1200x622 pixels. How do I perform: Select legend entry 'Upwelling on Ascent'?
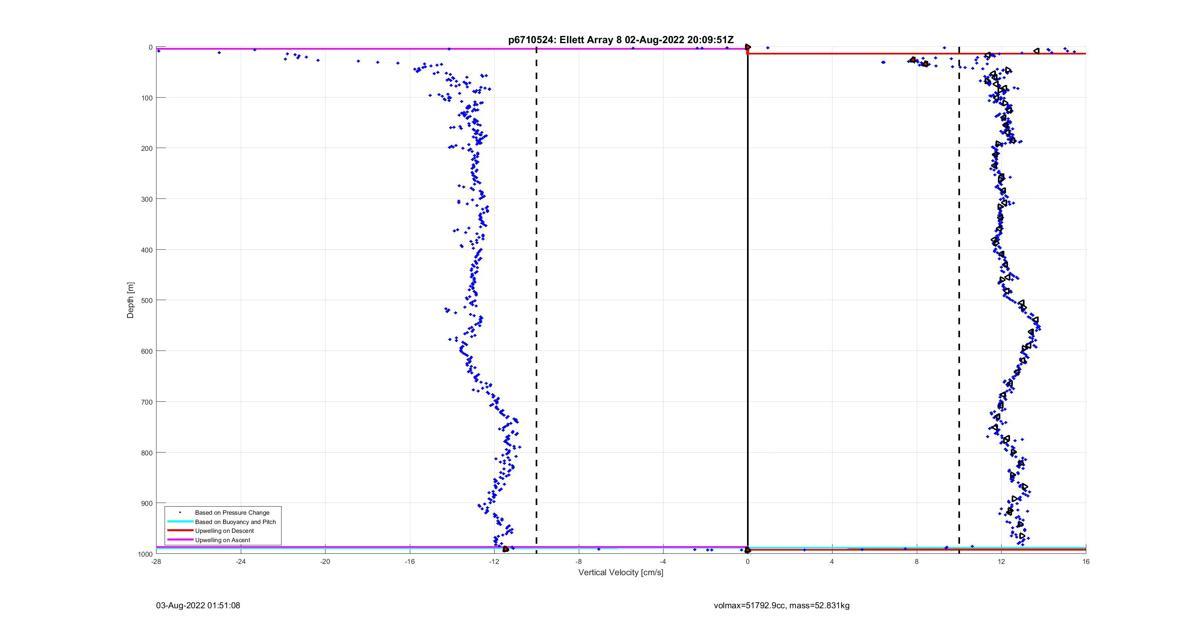[223, 540]
